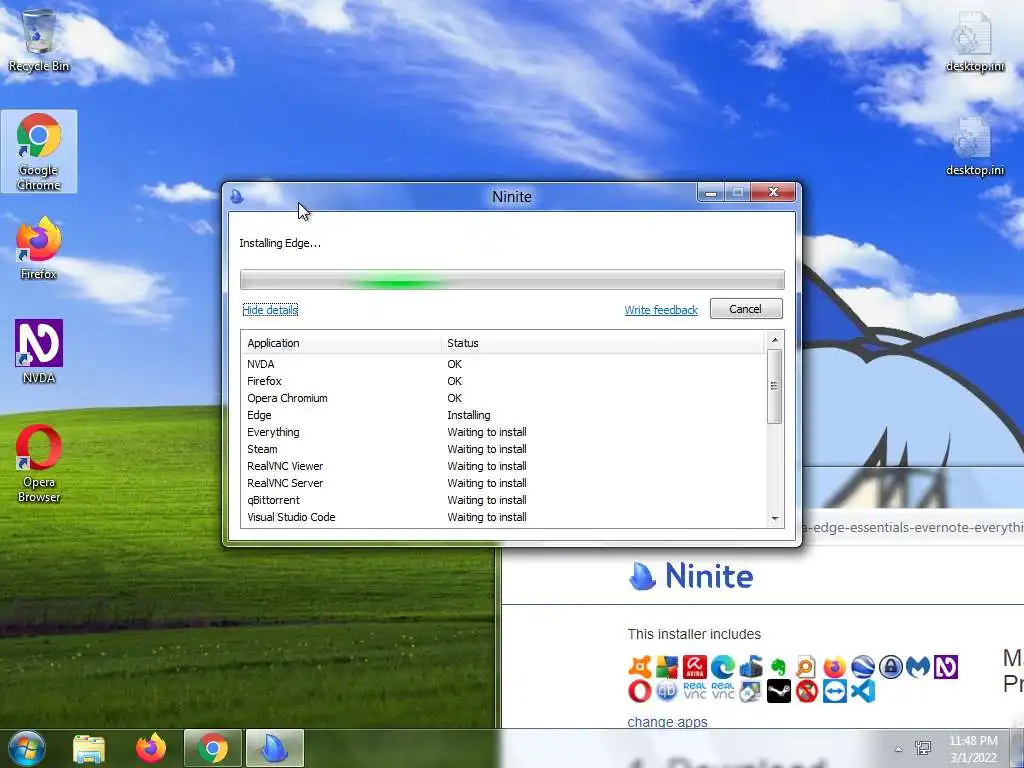Image resolution: width=1024 pixels, height=768 pixels.
Task: Switch to Chrome in the taskbar
Action: (213, 748)
